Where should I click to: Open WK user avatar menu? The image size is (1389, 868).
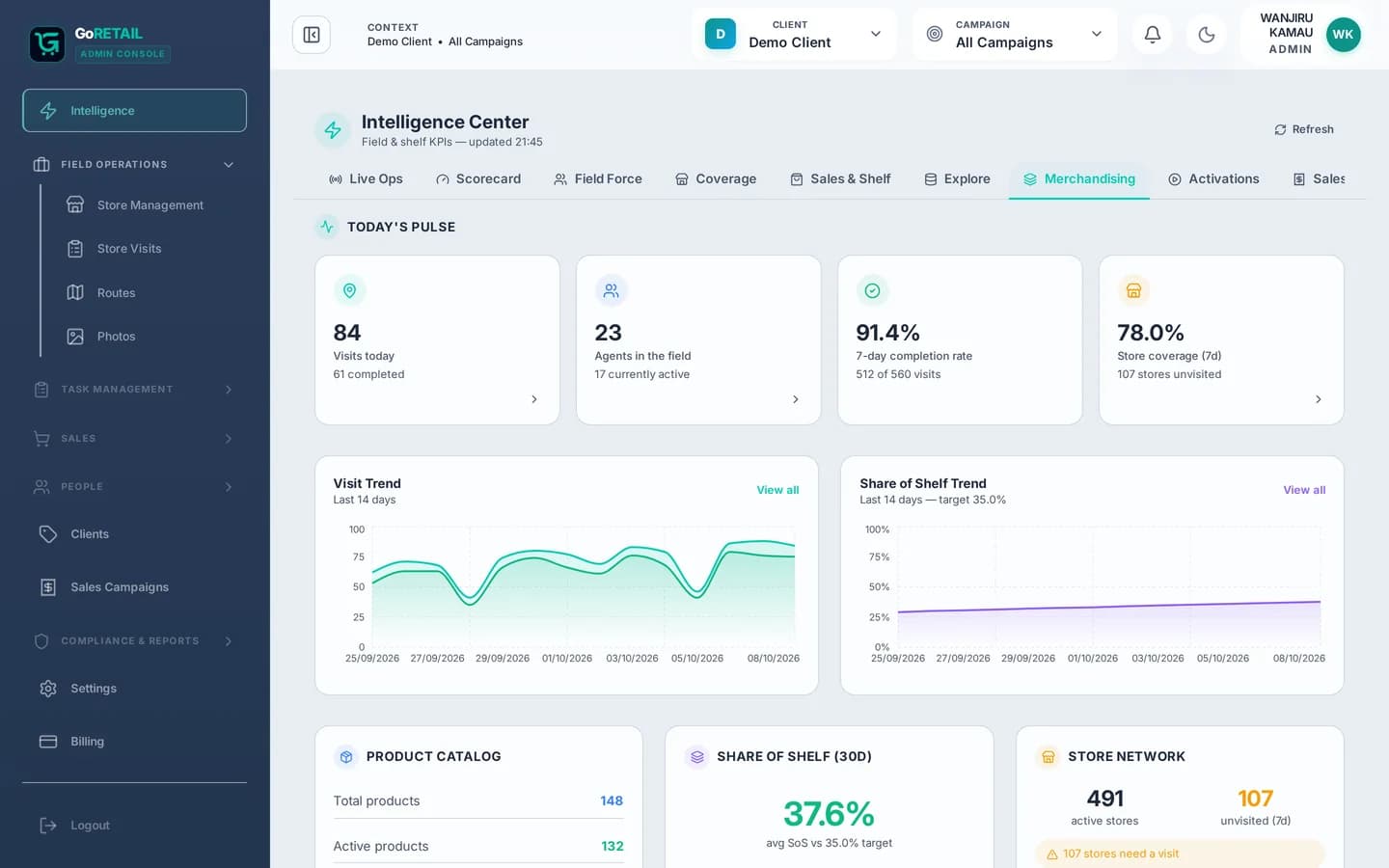[x=1343, y=35]
